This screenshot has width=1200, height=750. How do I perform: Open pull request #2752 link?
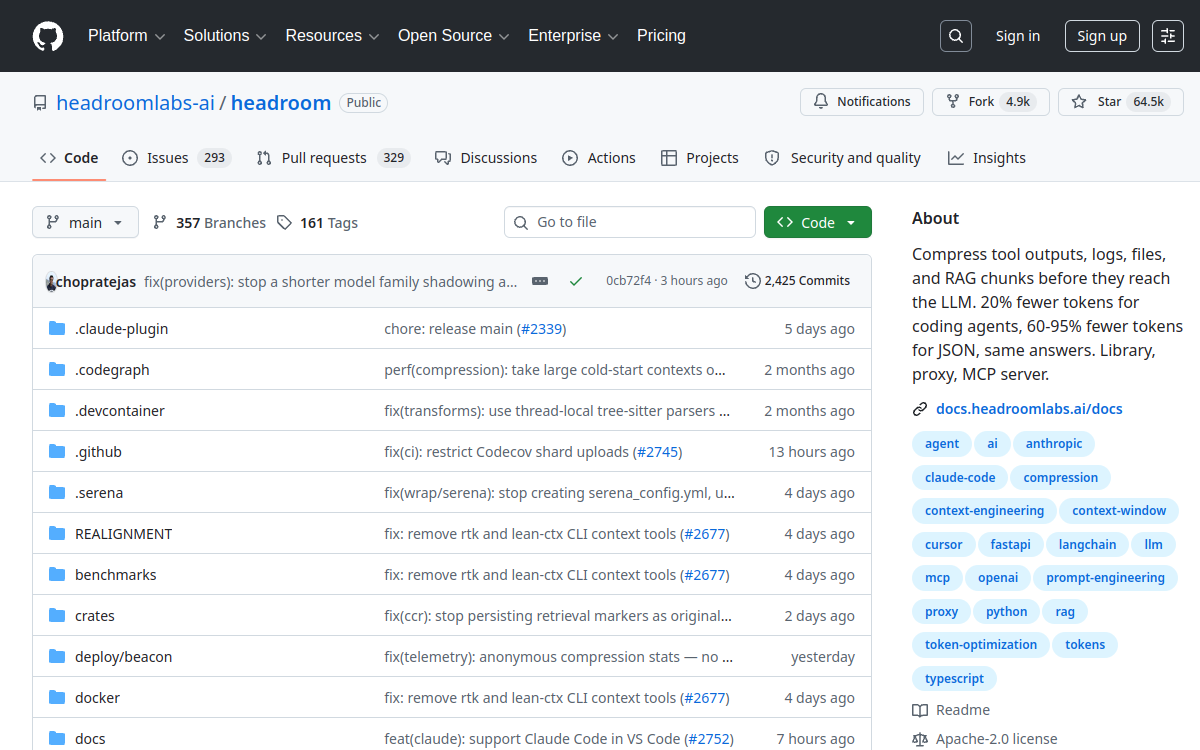tap(709, 739)
